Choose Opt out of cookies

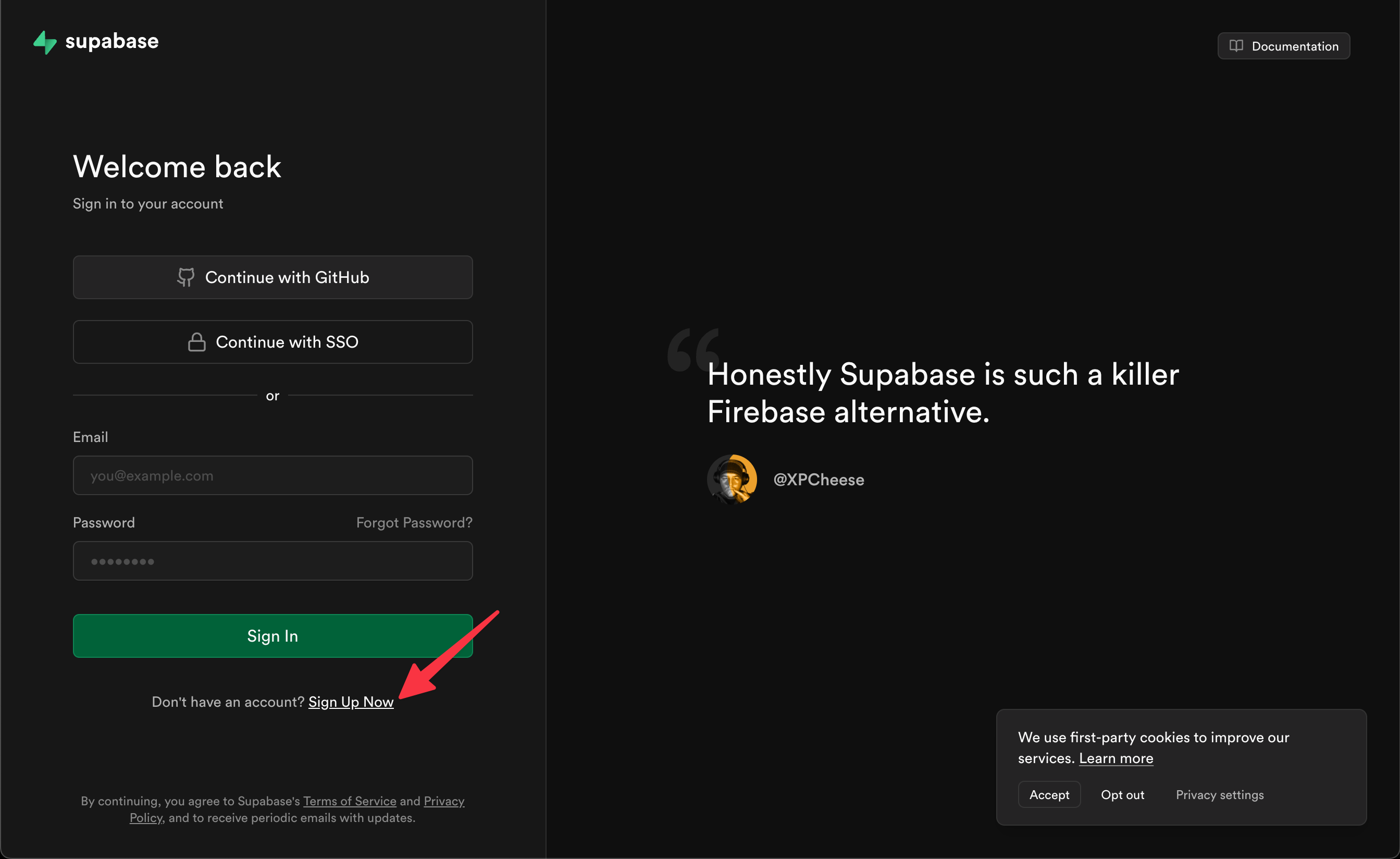click(1123, 795)
